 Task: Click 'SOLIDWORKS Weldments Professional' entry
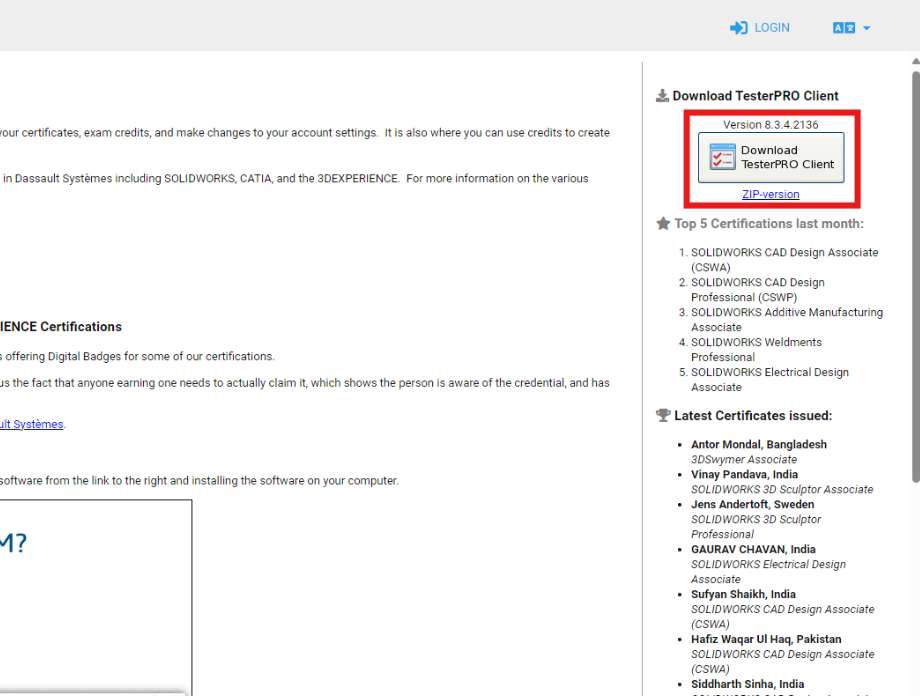click(x=756, y=350)
